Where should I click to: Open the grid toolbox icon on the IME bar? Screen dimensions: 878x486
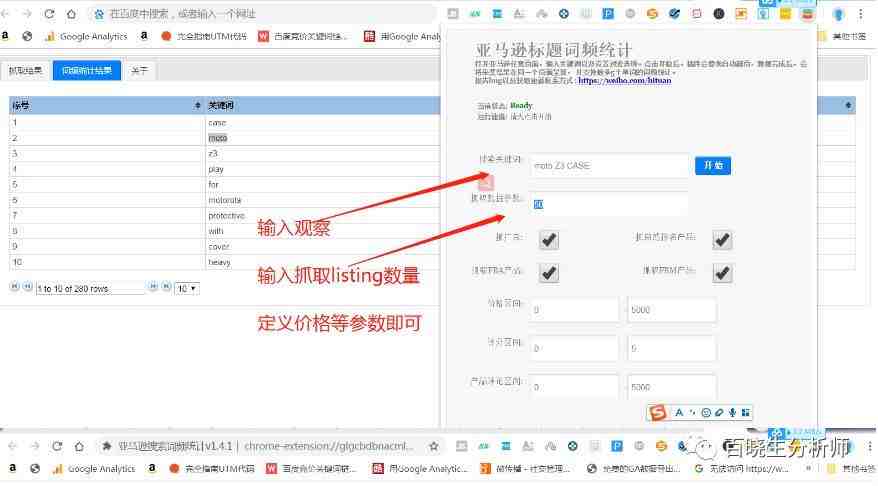point(745,413)
